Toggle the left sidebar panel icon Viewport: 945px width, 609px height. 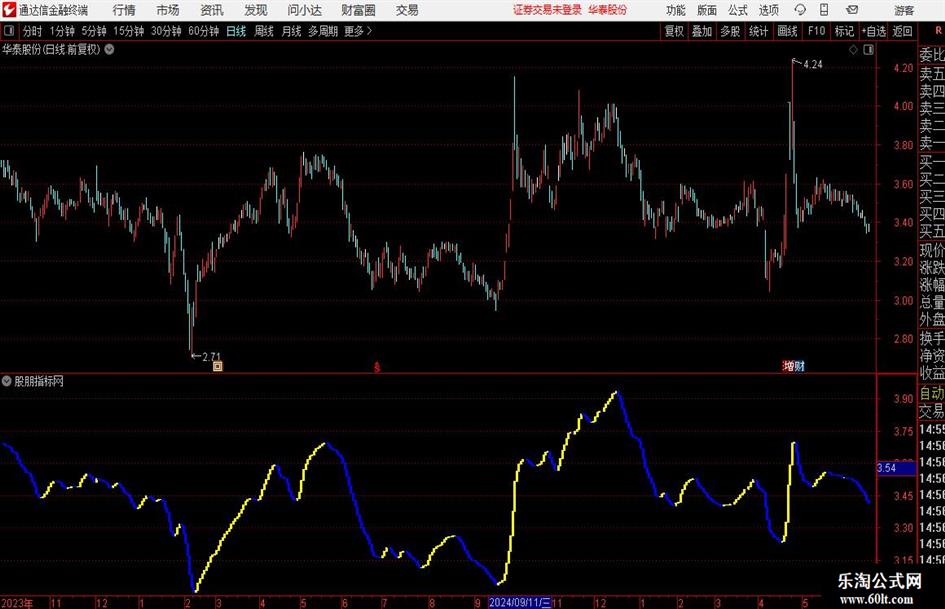[9, 31]
